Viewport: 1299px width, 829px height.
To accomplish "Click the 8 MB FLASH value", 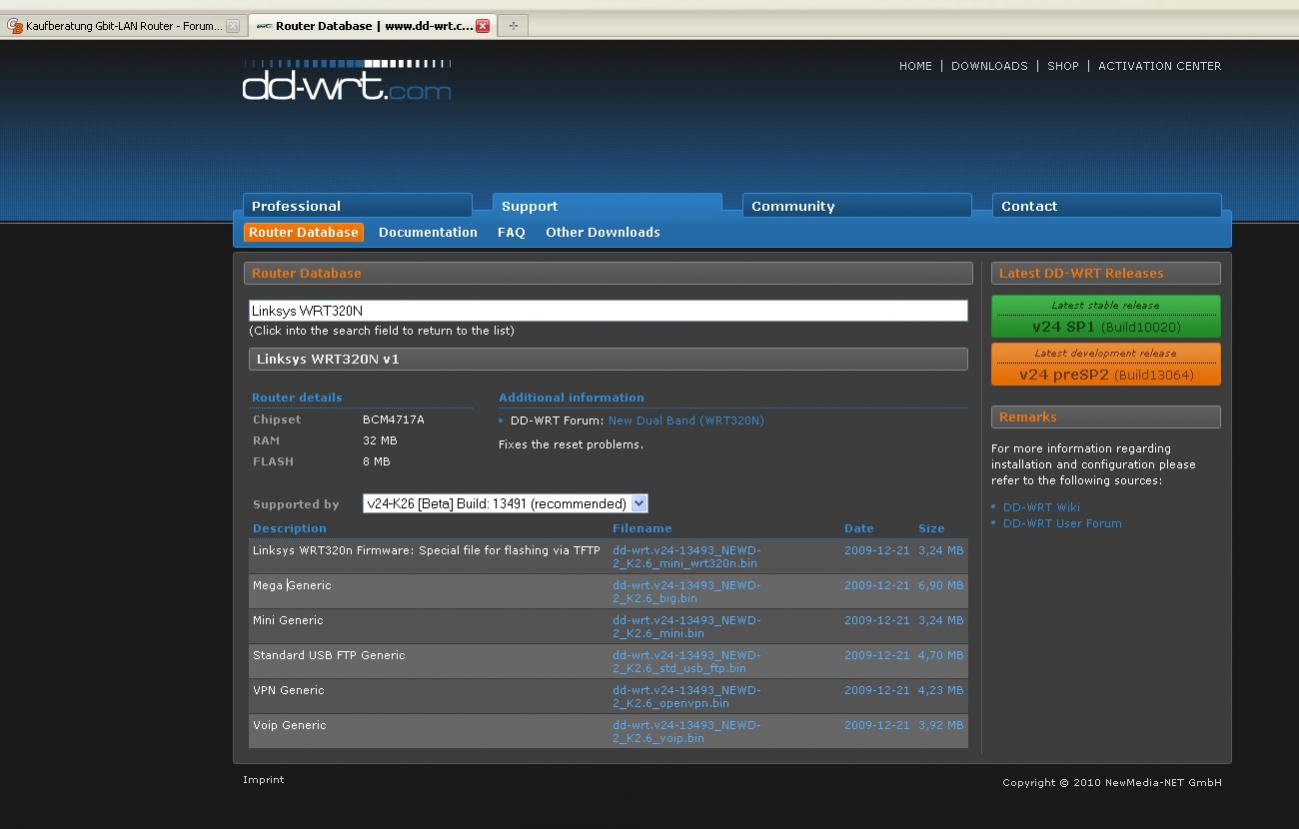I will (377, 462).
